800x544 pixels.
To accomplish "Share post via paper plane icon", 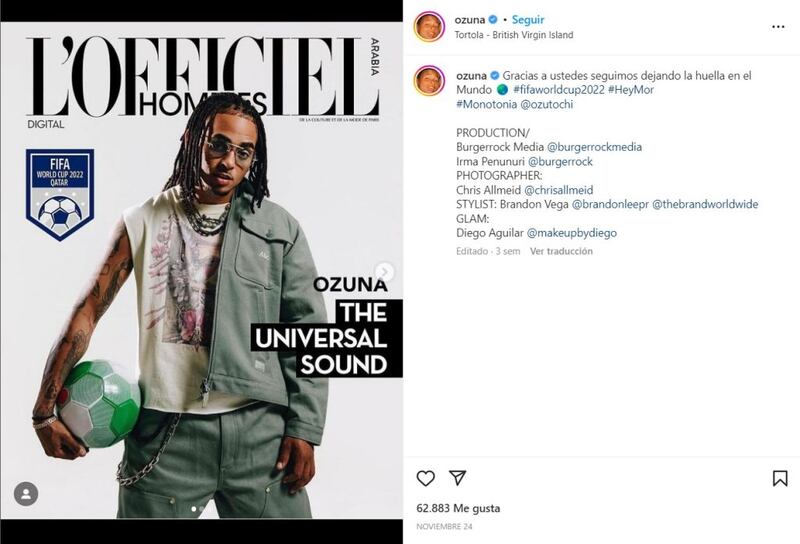I will pos(458,478).
